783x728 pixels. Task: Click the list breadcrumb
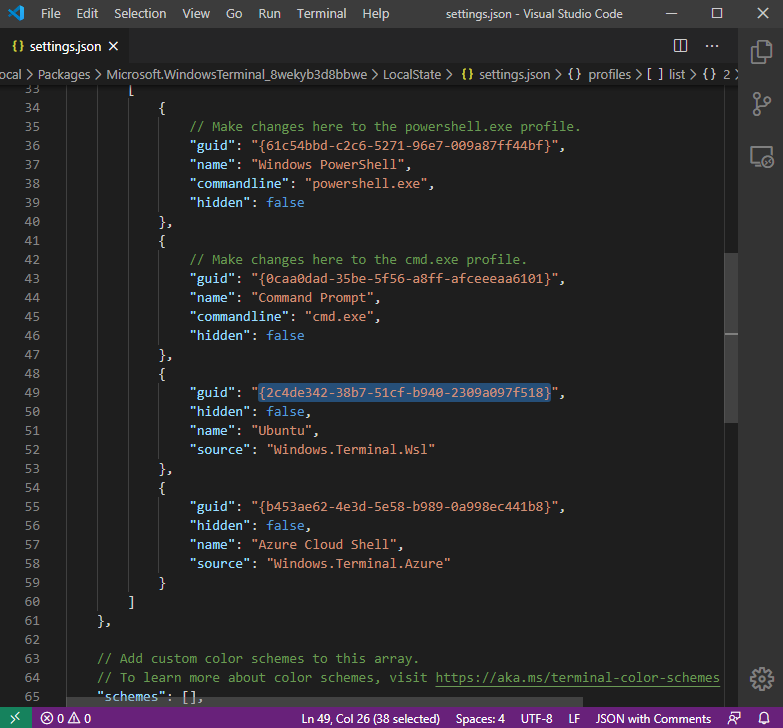(666, 74)
